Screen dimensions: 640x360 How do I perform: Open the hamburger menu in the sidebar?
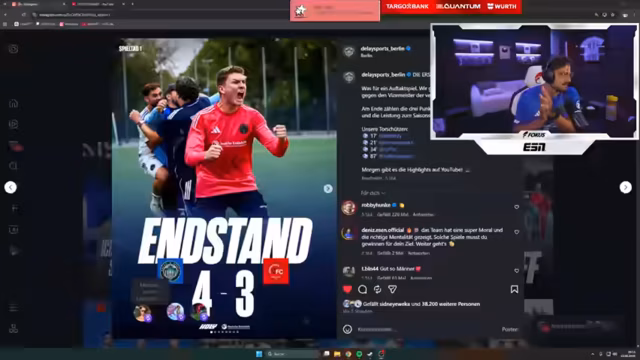[13, 308]
